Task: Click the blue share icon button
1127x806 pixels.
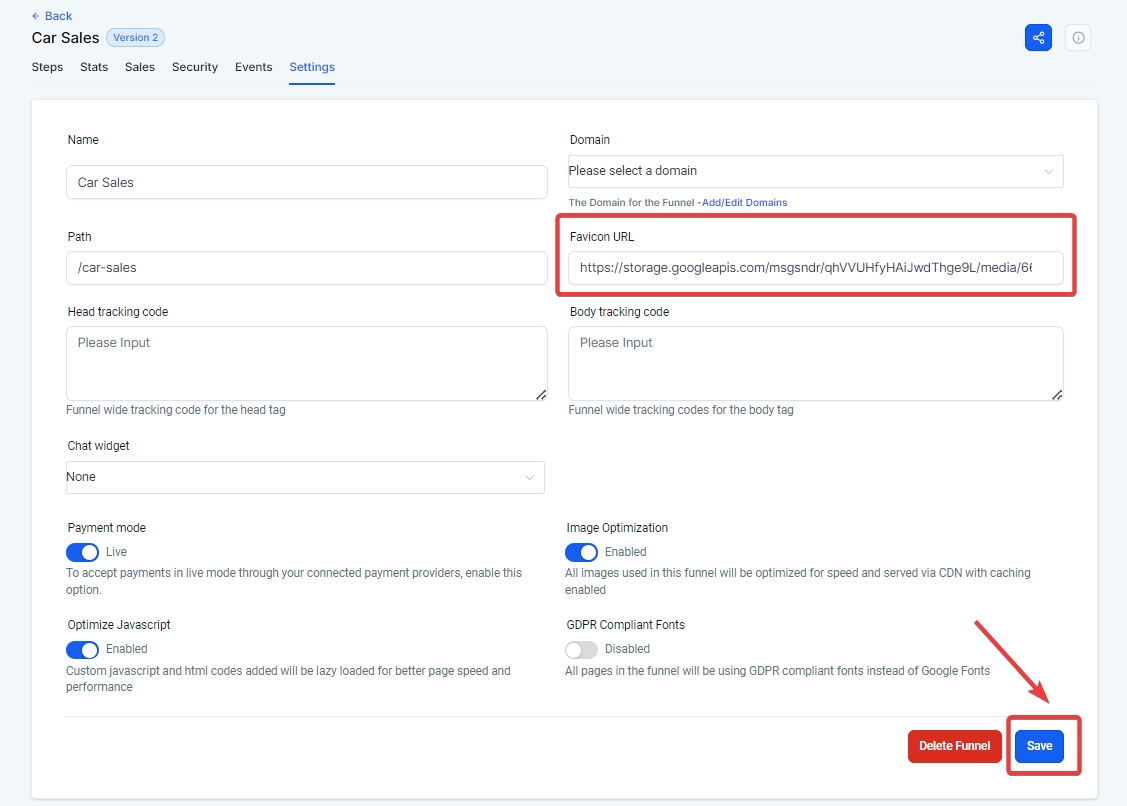Action: click(x=1038, y=38)
